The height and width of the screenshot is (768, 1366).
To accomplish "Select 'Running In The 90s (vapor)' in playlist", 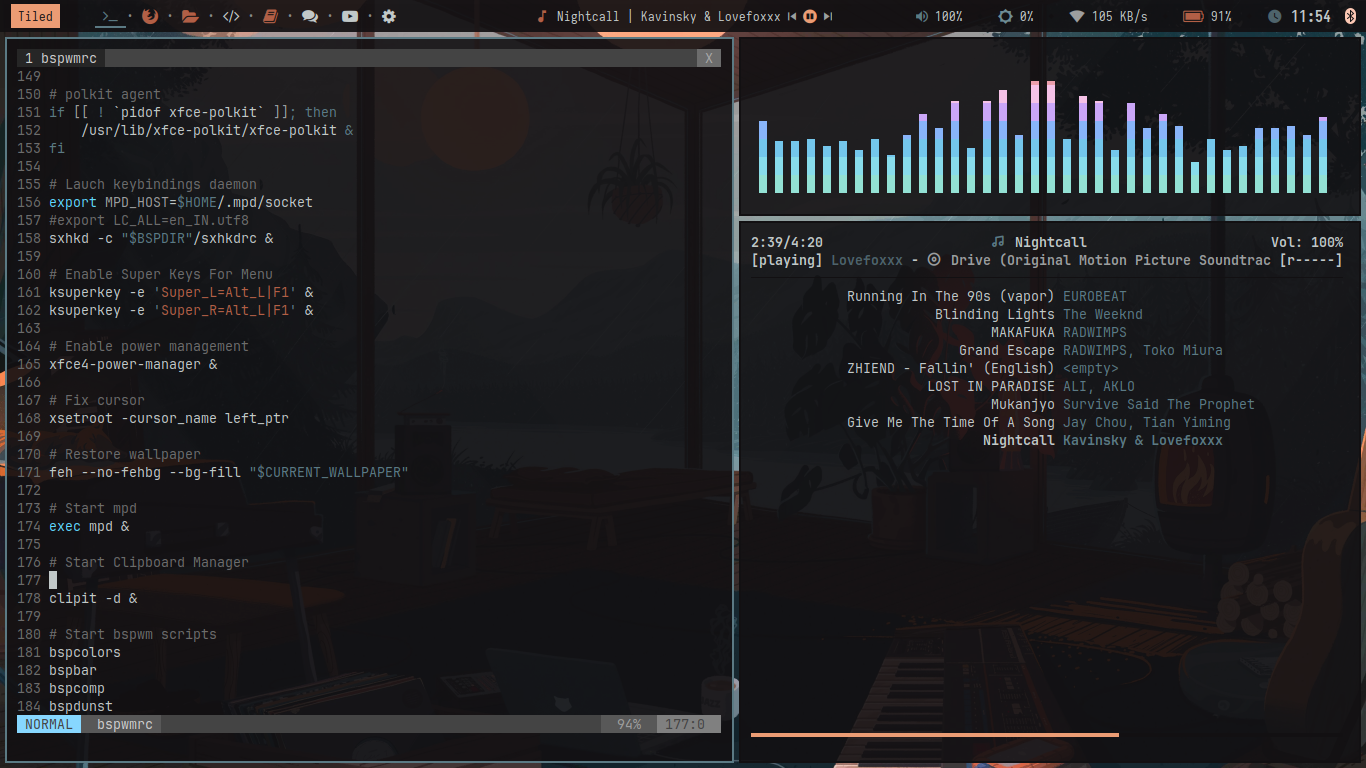I will [950, 296].
